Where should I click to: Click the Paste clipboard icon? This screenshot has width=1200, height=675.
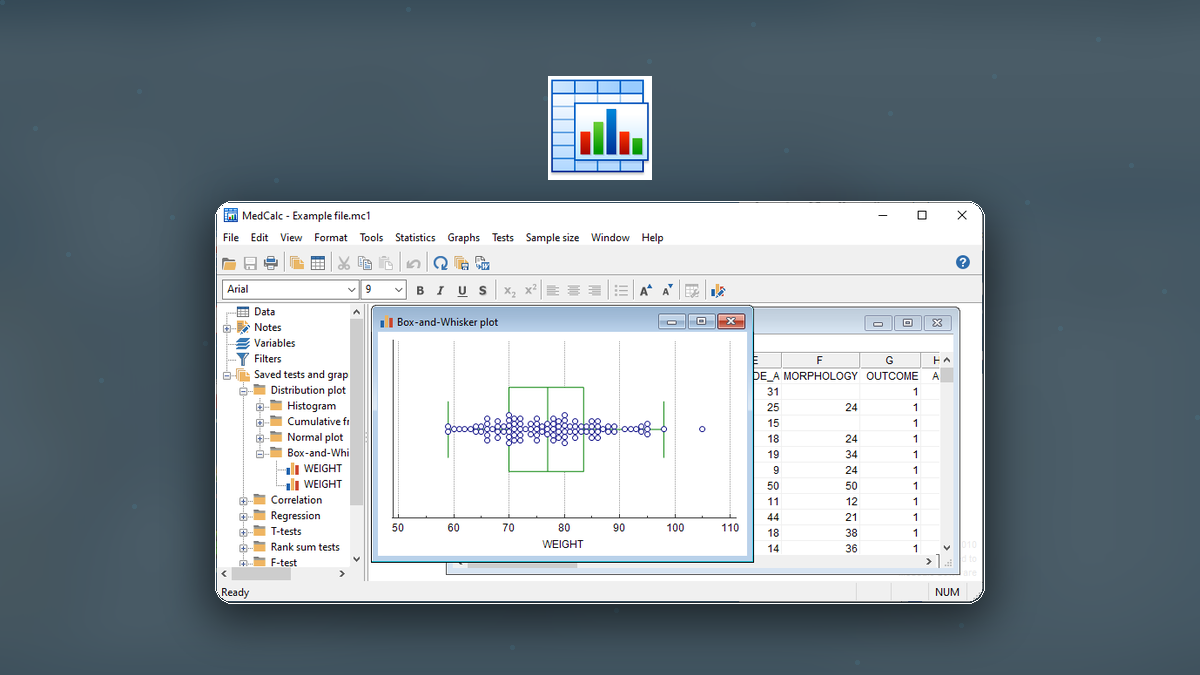coord(386,263)
